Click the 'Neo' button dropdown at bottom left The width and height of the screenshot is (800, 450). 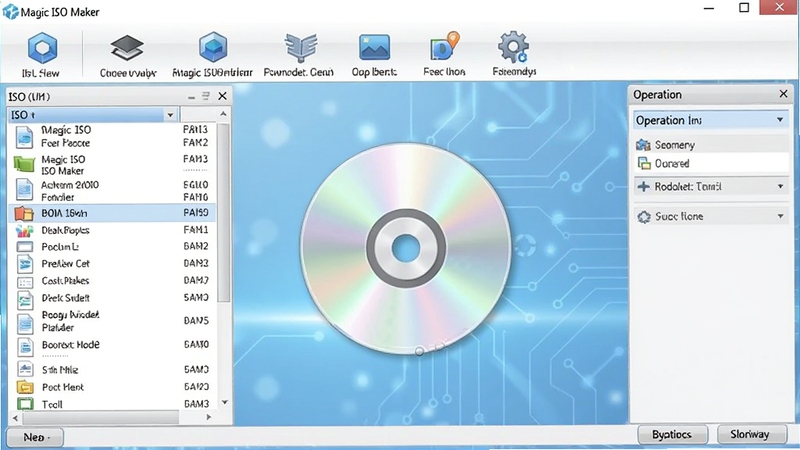click(x=35, y=437)
